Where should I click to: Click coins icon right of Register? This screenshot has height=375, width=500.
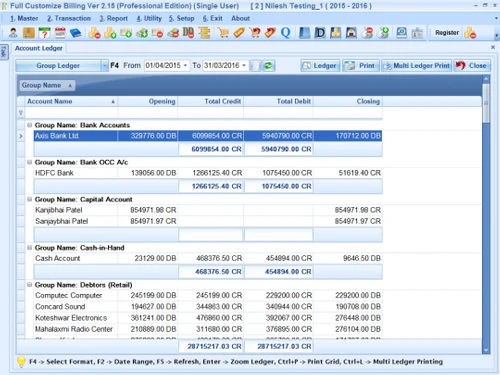(470, 33)
